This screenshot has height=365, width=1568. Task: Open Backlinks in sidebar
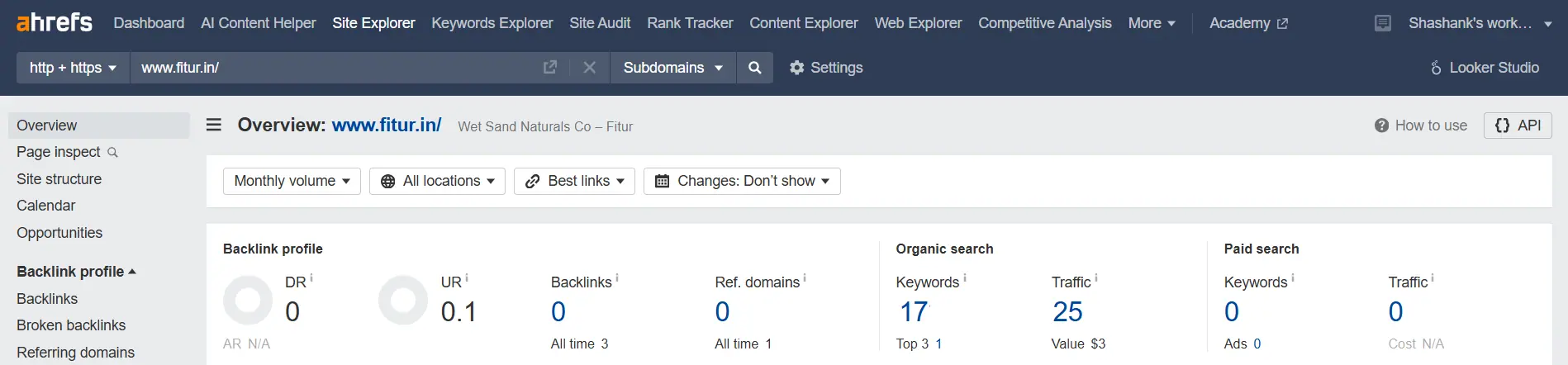(47, 299)
